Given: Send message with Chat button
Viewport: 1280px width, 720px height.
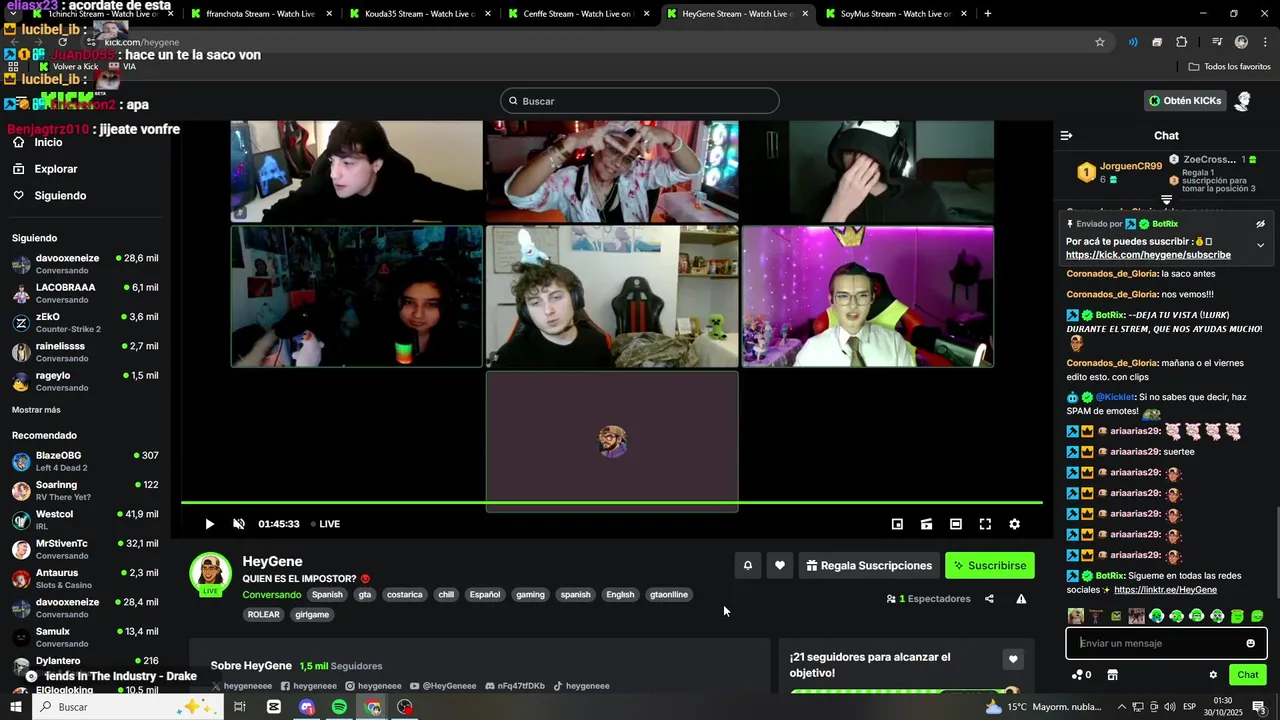Looking at the screenshot, I should (x=1247, y=675).
